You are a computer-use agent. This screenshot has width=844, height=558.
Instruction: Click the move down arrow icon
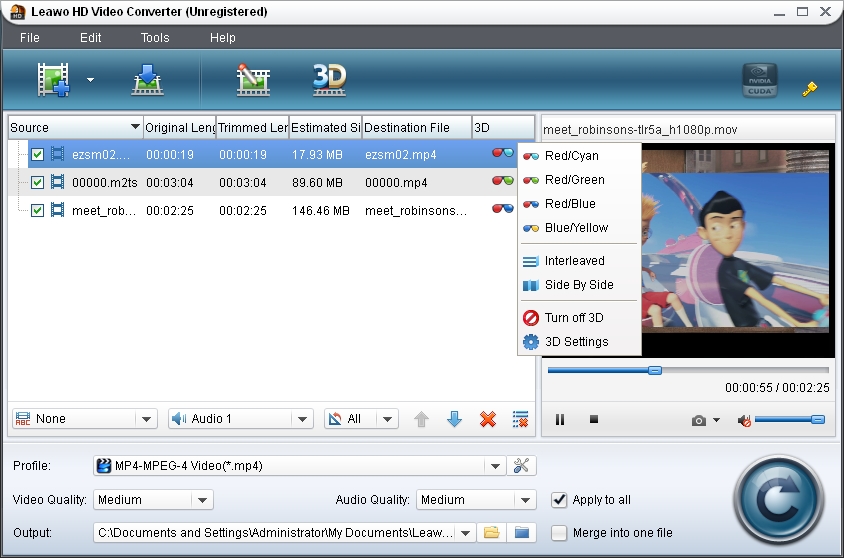click(454, 419)
